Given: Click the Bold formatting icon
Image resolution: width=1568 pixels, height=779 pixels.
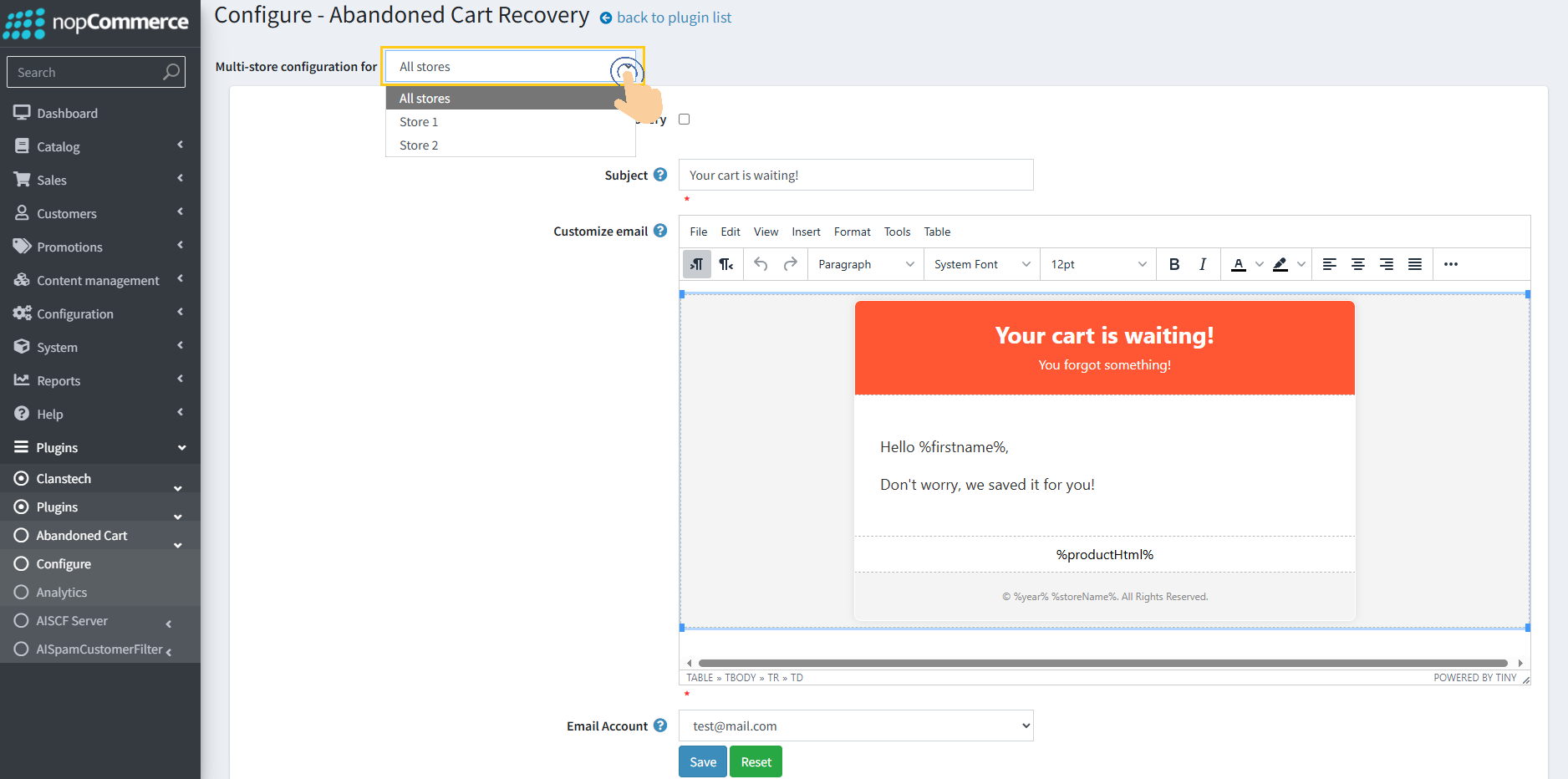Looking at the screenshot, I should tap(1173, 264).
